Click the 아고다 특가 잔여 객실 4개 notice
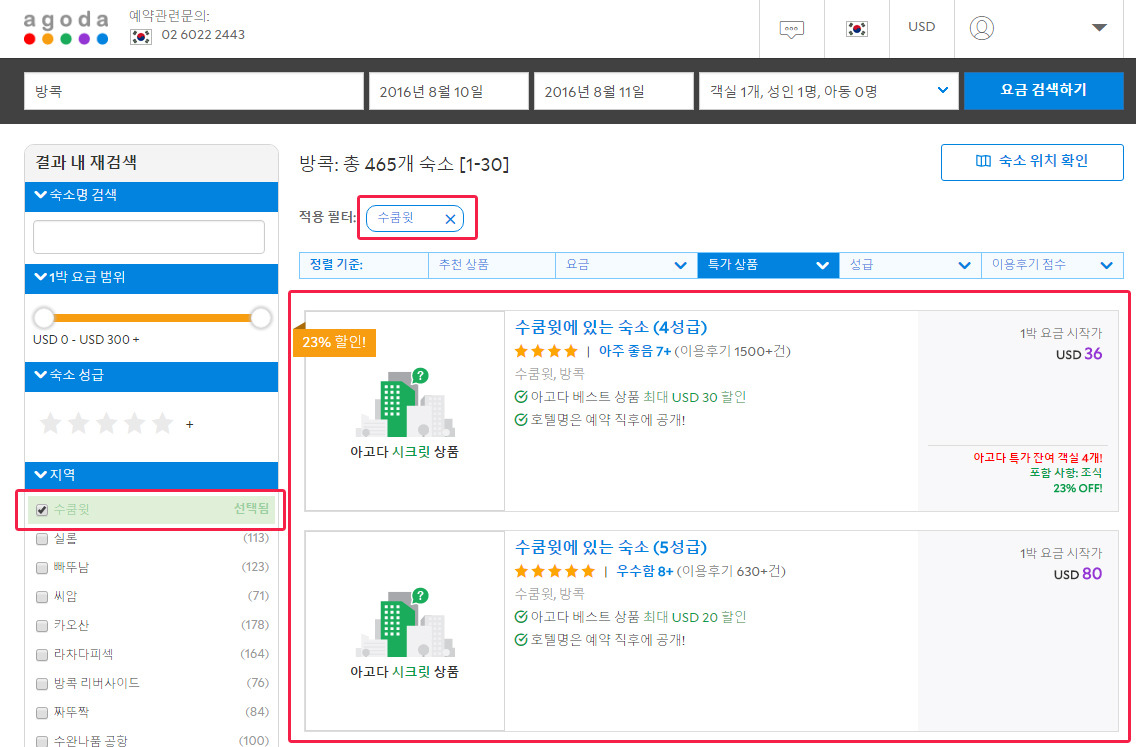The width and height of the screenshot is (1136, 747). (1037, 458)
